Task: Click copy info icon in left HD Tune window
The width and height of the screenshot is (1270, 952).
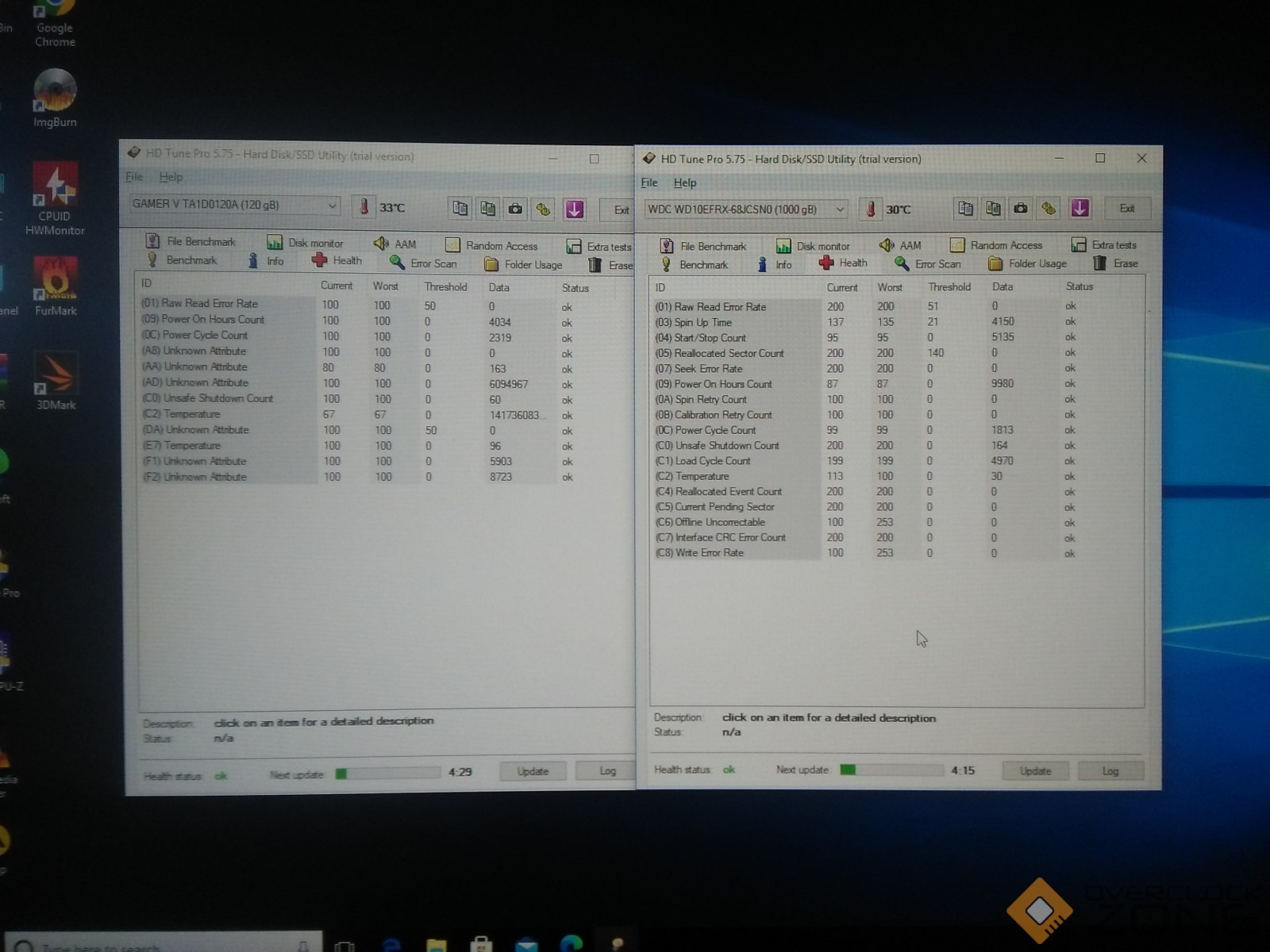Action: [x=460, y=209]
